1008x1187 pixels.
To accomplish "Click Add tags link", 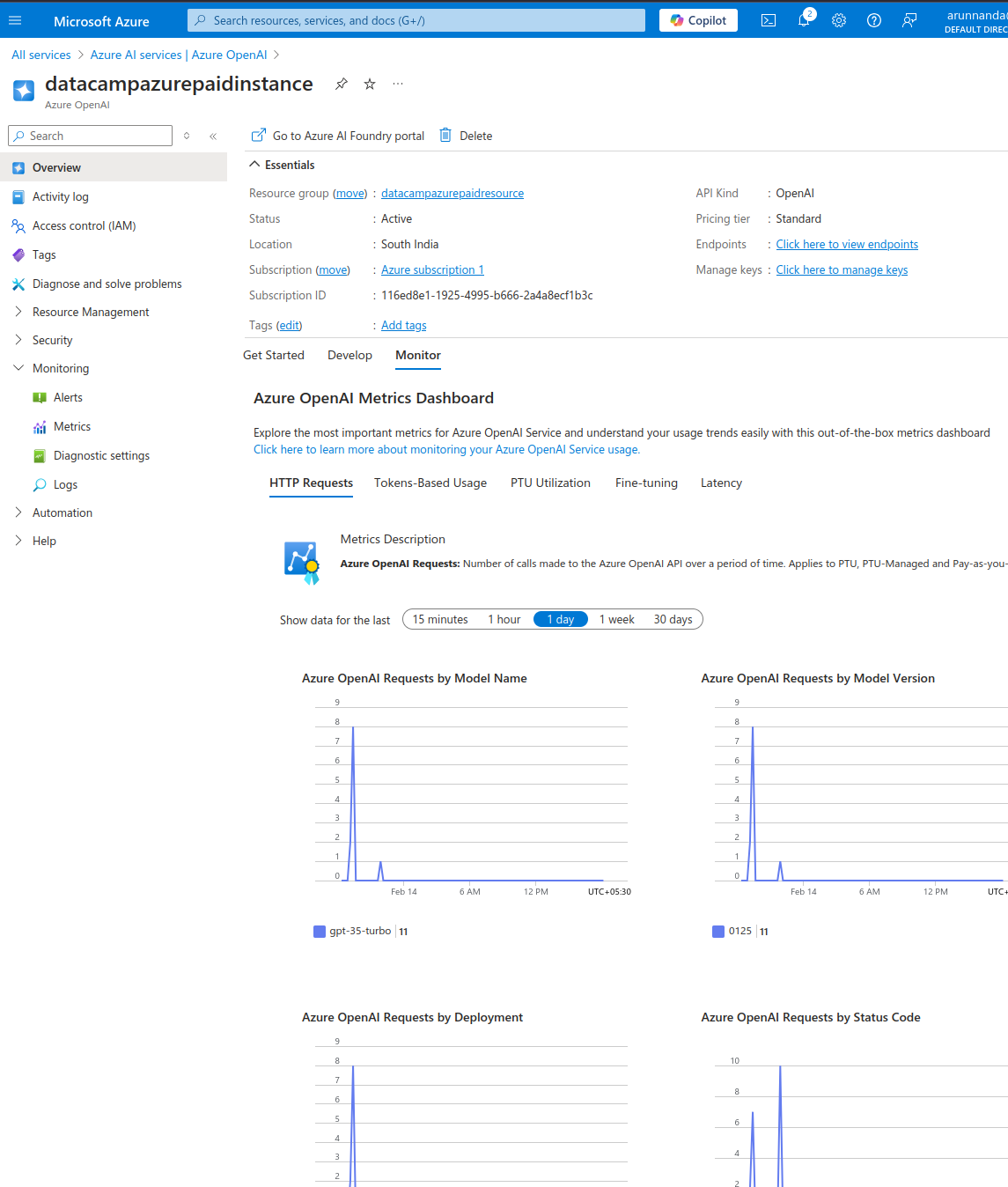I will [x=403, y=325].
